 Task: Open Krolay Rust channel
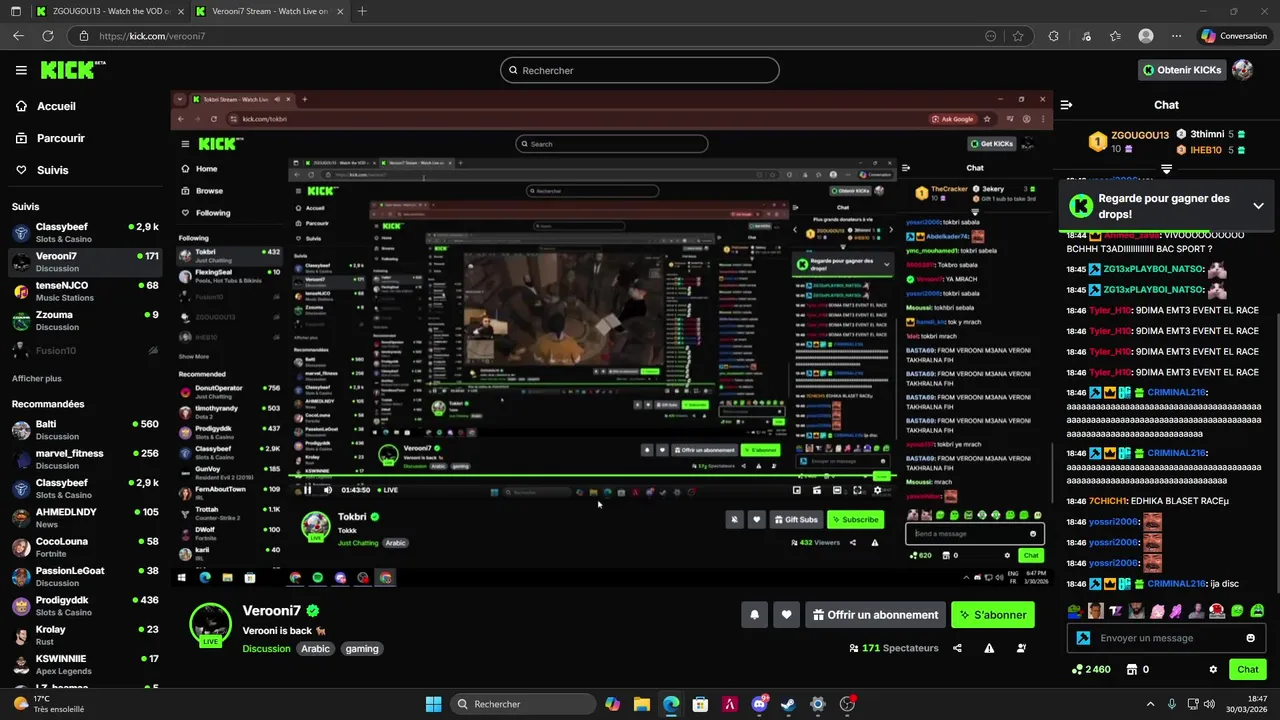pyautogui.click(x=84, y=635)
